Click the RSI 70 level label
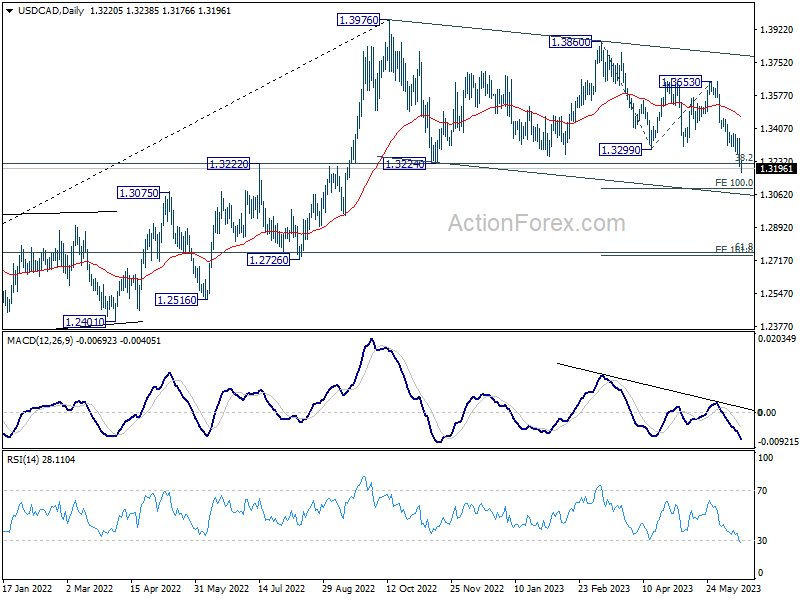Image resolution: width=800 pixels, height=600 pixels. (762, 490)
